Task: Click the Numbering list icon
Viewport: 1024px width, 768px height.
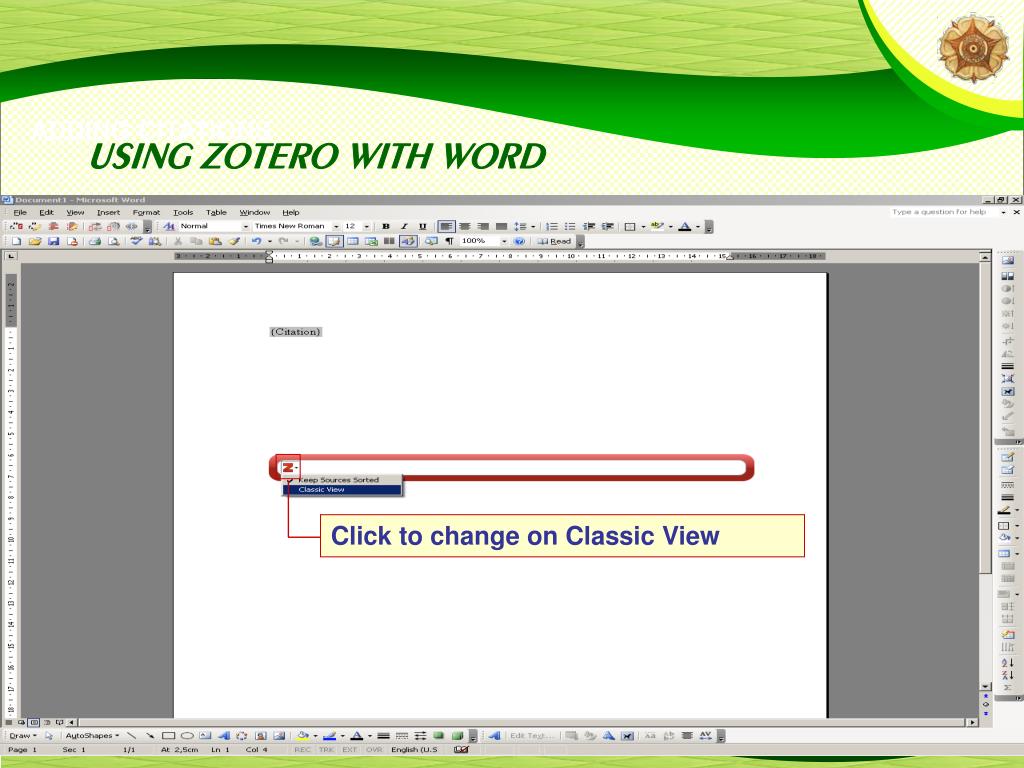Action: [552, 227]
